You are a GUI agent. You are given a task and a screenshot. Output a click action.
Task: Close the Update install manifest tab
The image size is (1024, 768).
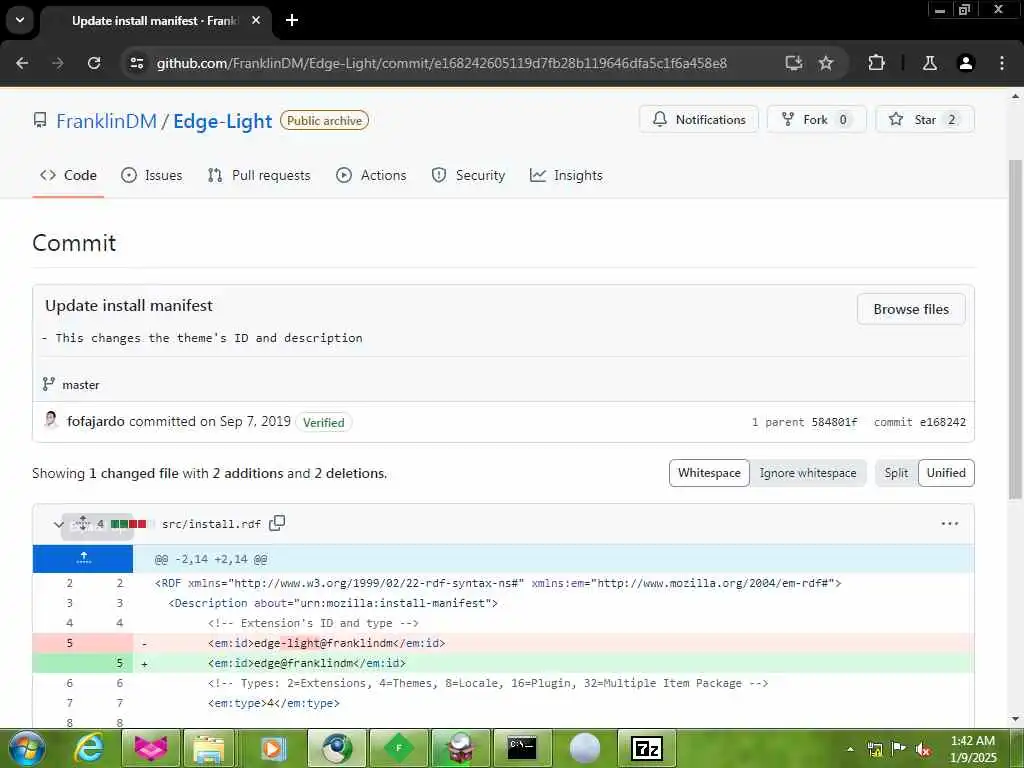point(256,20)
